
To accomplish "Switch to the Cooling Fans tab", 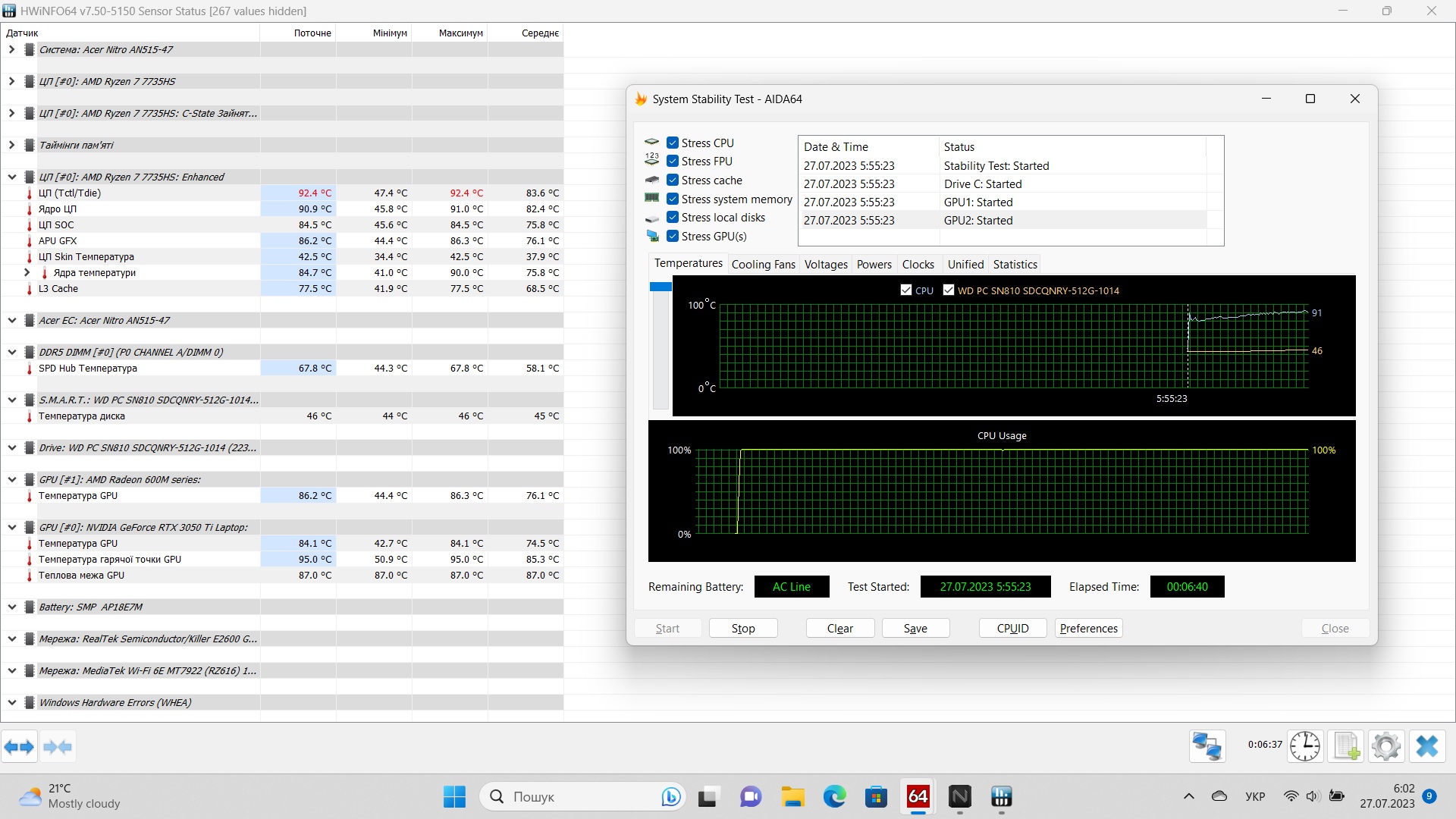I will (763, 264).
